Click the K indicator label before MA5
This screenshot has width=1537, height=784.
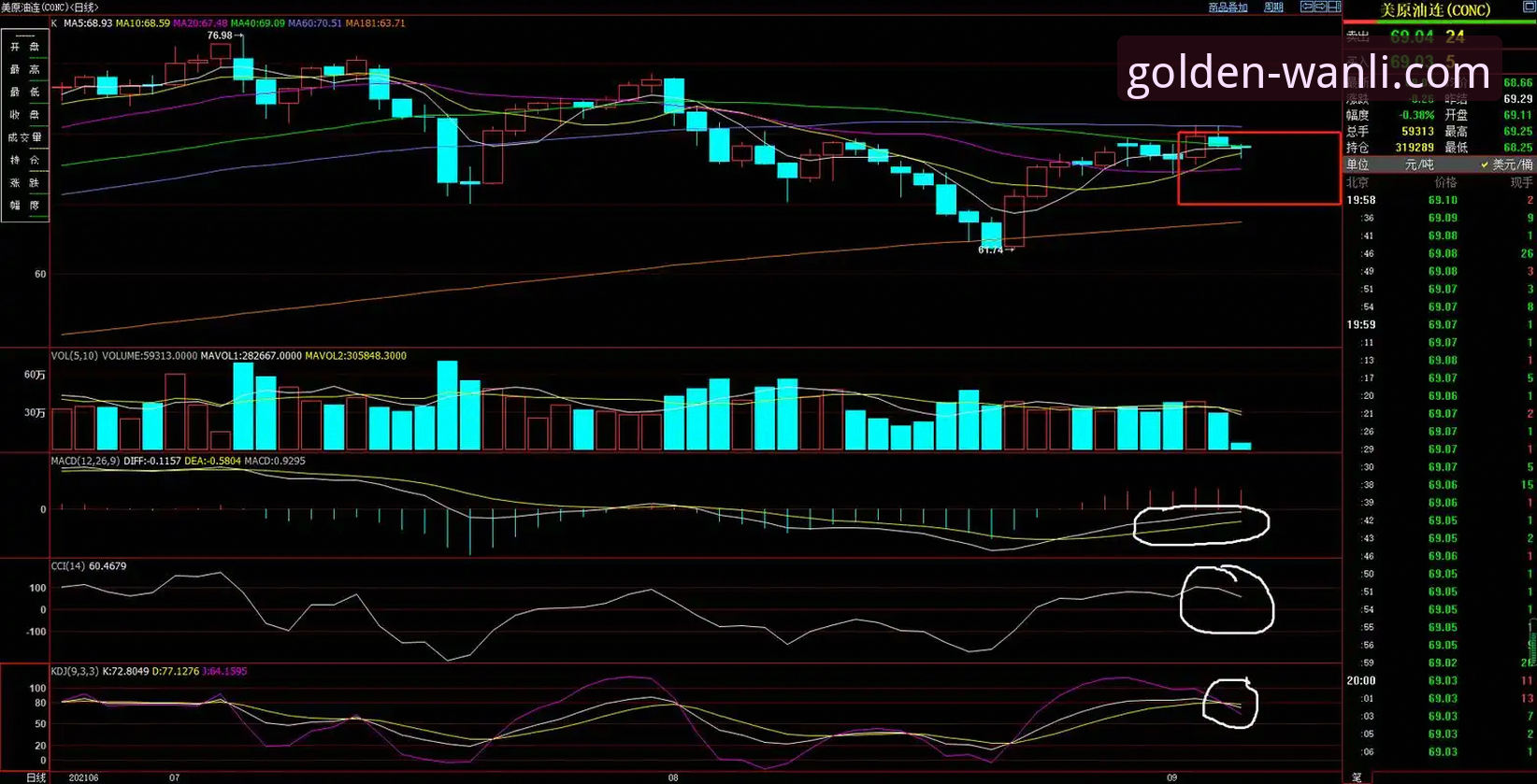tap(54, 23)
